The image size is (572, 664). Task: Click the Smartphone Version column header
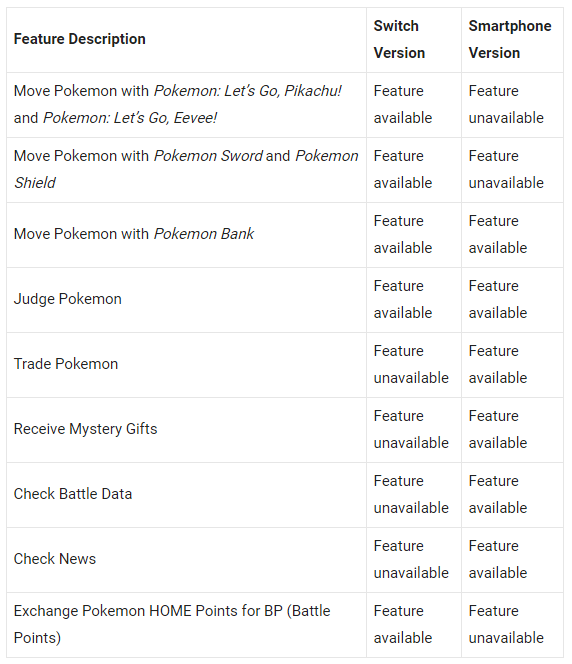pyautogui.click(x=510, y=39)
